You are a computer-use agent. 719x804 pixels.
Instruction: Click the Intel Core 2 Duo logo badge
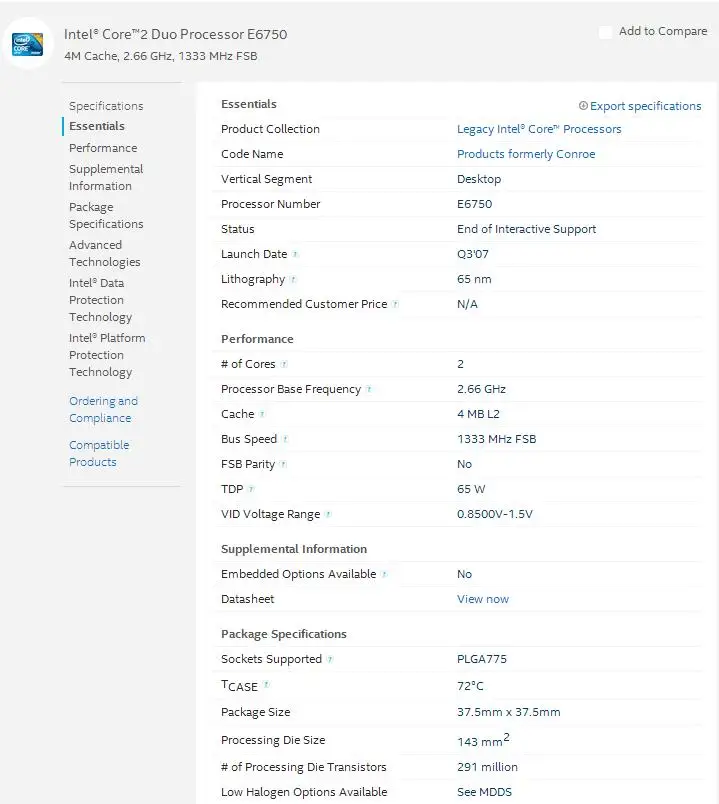[x=28, y=44]
